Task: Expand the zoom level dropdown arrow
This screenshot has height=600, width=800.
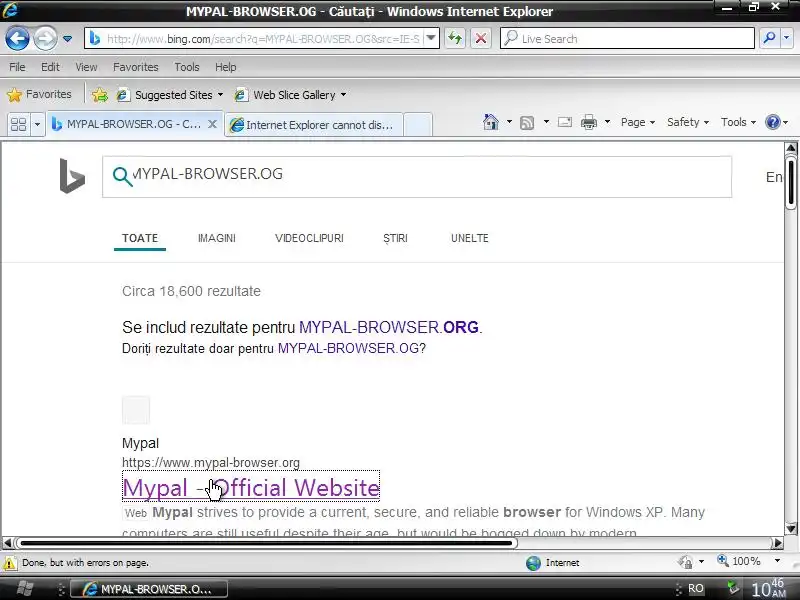Action: 777,561
